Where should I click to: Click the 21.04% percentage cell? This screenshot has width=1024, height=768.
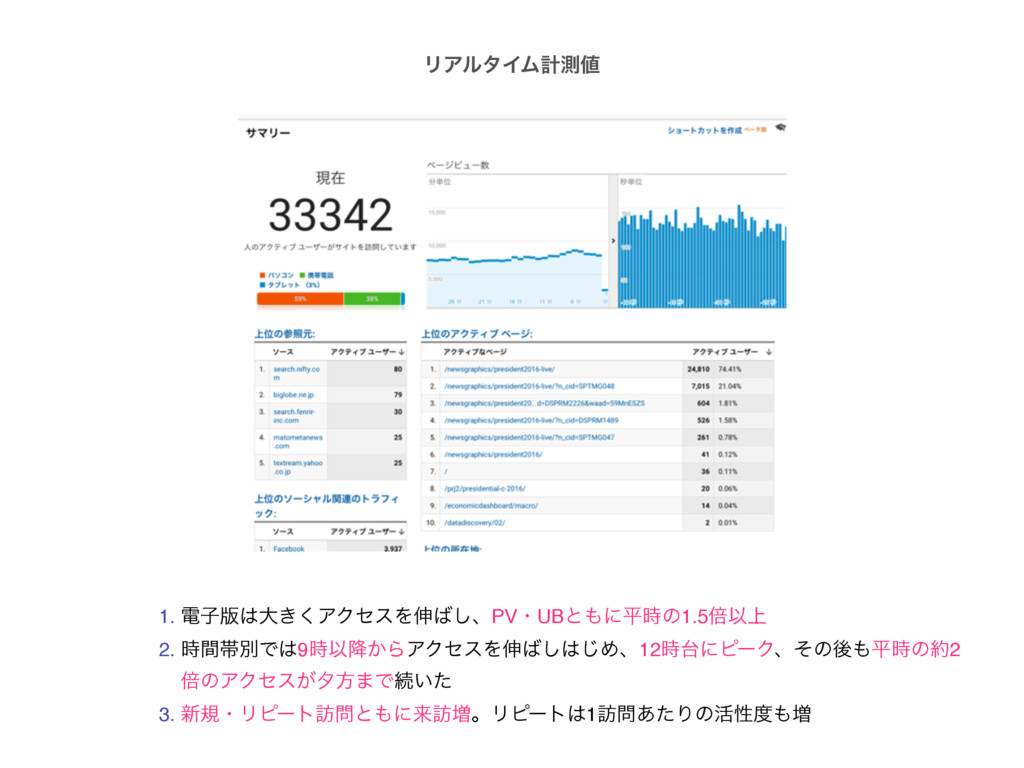(x=729, y=386)
